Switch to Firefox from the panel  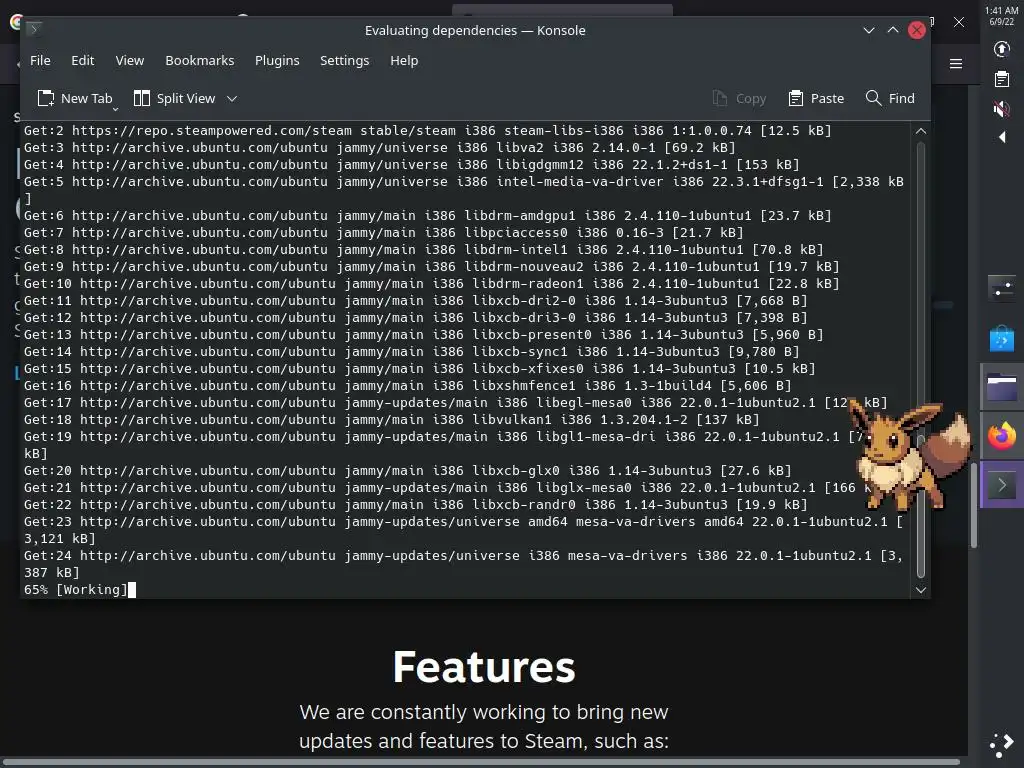pyautogui.click(x=1002, y=436)
